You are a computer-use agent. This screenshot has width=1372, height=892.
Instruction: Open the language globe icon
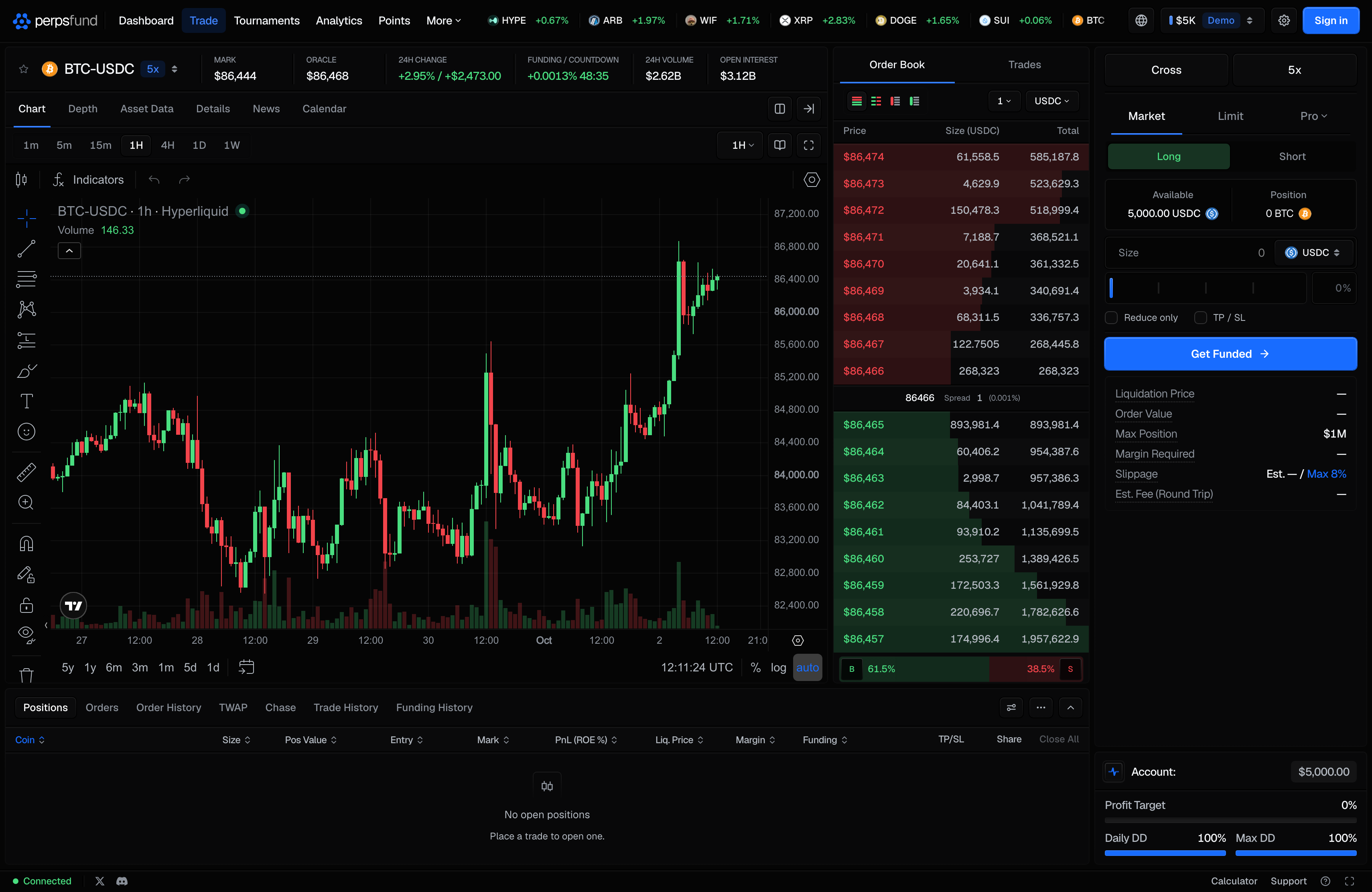tap(1141, 21)
